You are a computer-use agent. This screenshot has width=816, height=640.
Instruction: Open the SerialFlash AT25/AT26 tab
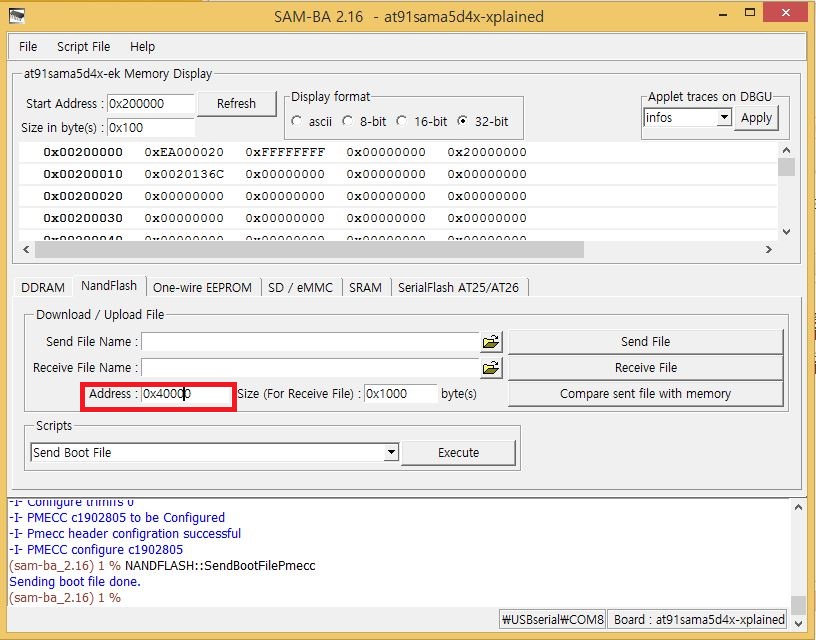coord(458,287)
